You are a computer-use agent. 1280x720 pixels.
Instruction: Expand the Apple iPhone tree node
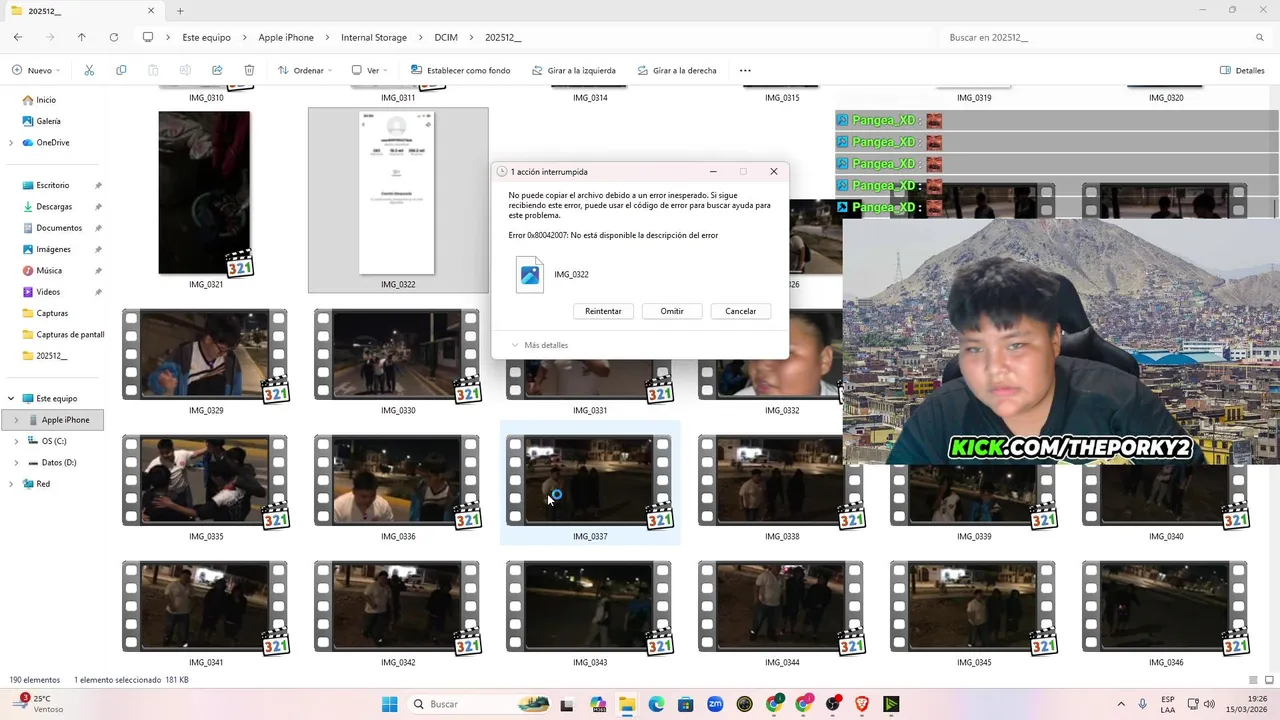click(16, 420)
